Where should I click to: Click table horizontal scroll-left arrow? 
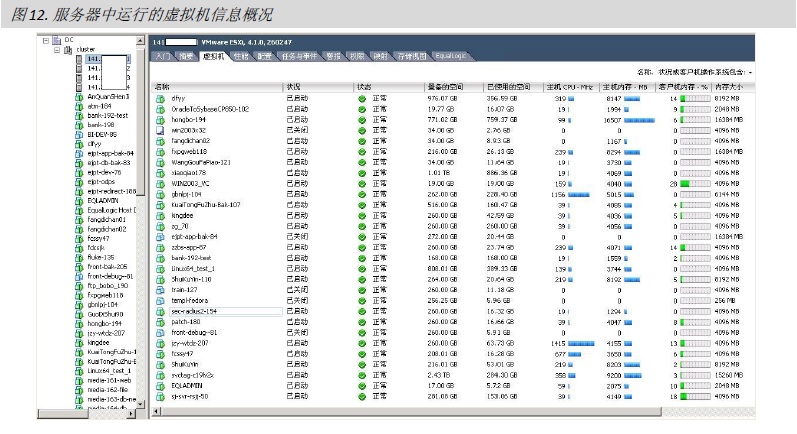(x=157, y=411)
